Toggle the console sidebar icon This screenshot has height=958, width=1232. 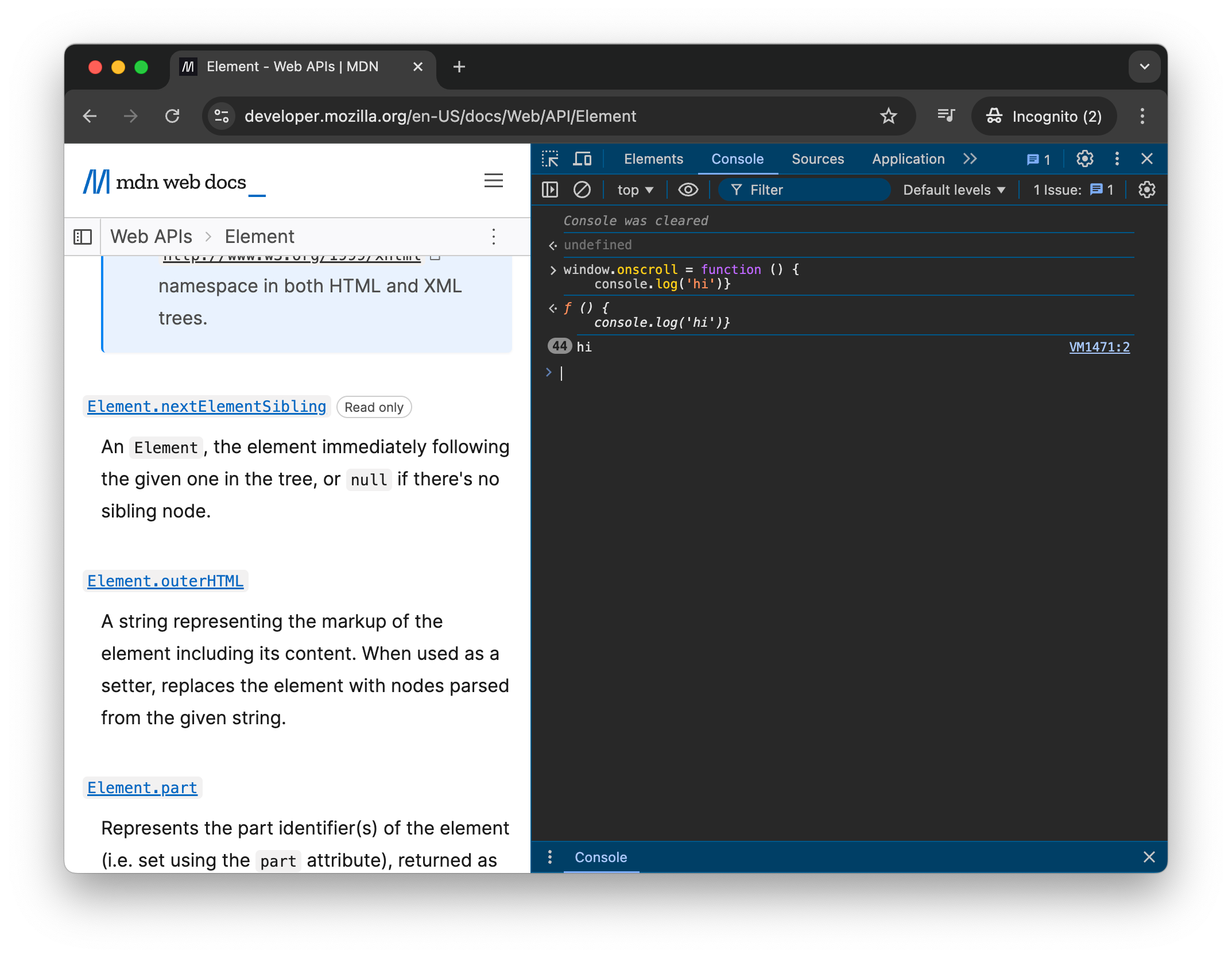pos(550,190)
